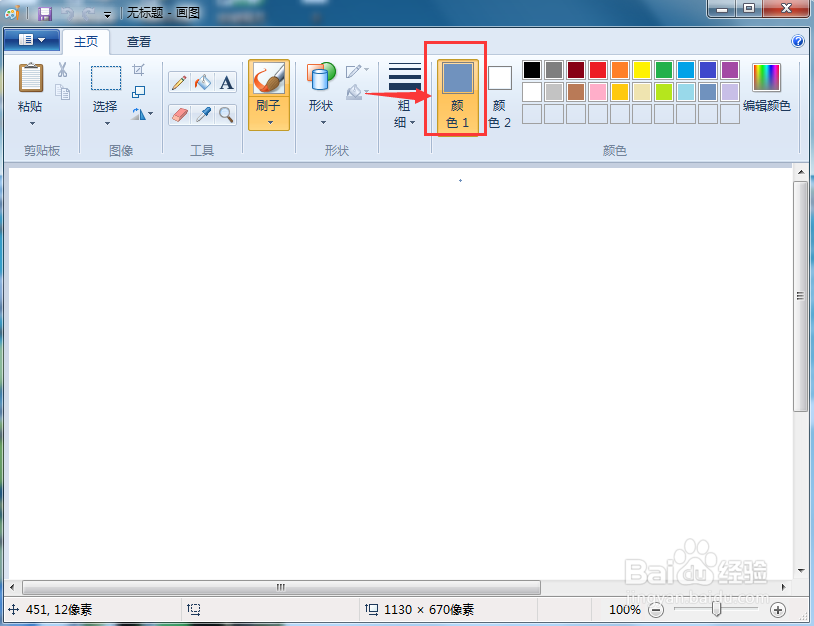
Task: Open the Edit colors rainbow icon
Action: (x=766, y=78)
